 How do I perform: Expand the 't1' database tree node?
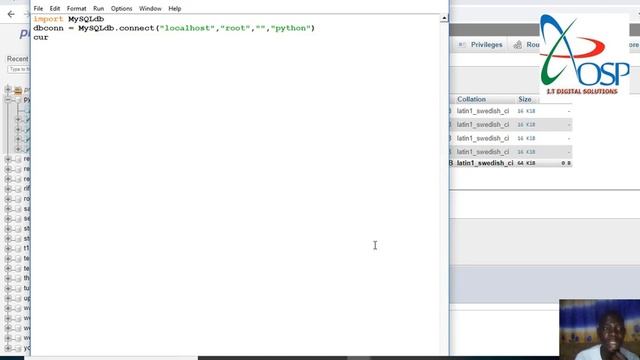[8, 248]
